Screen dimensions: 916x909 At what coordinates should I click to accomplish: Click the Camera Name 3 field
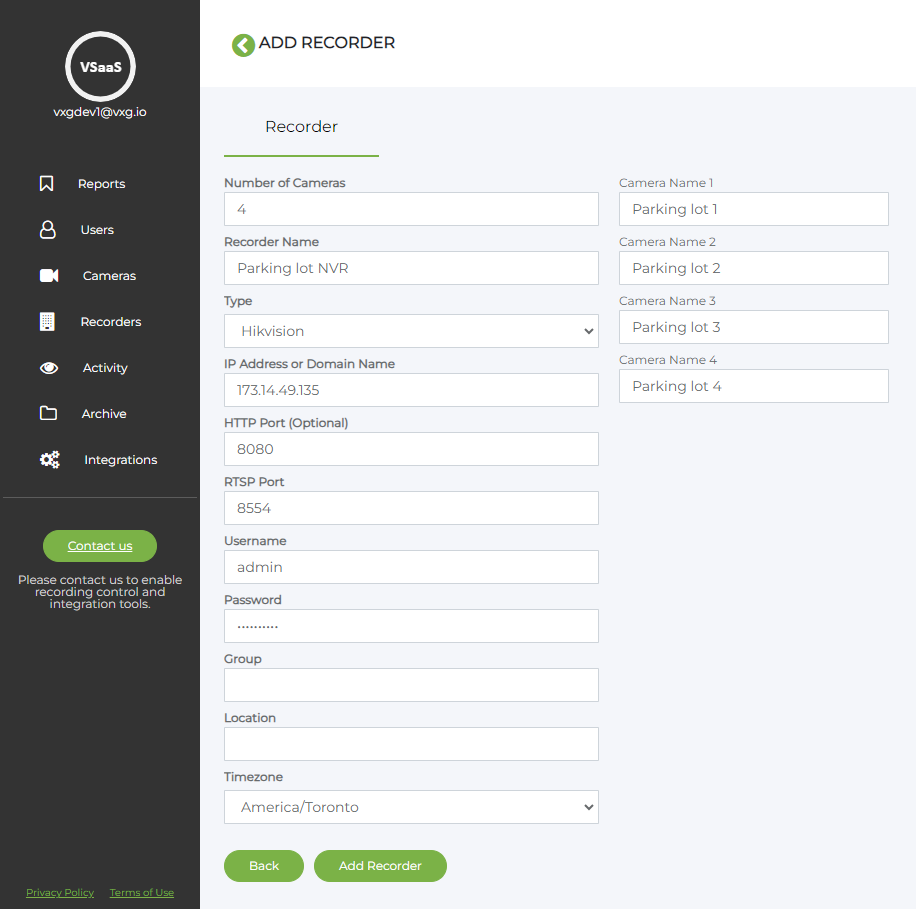pos(753,327)
